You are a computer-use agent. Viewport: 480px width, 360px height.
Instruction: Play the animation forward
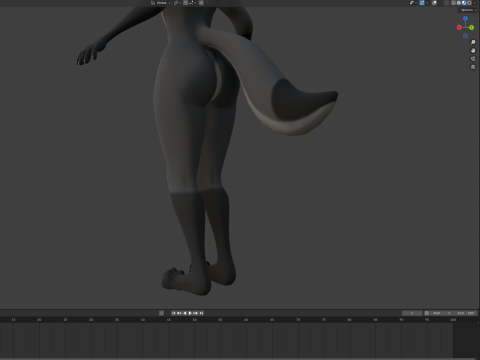click(x=190, y=313)
